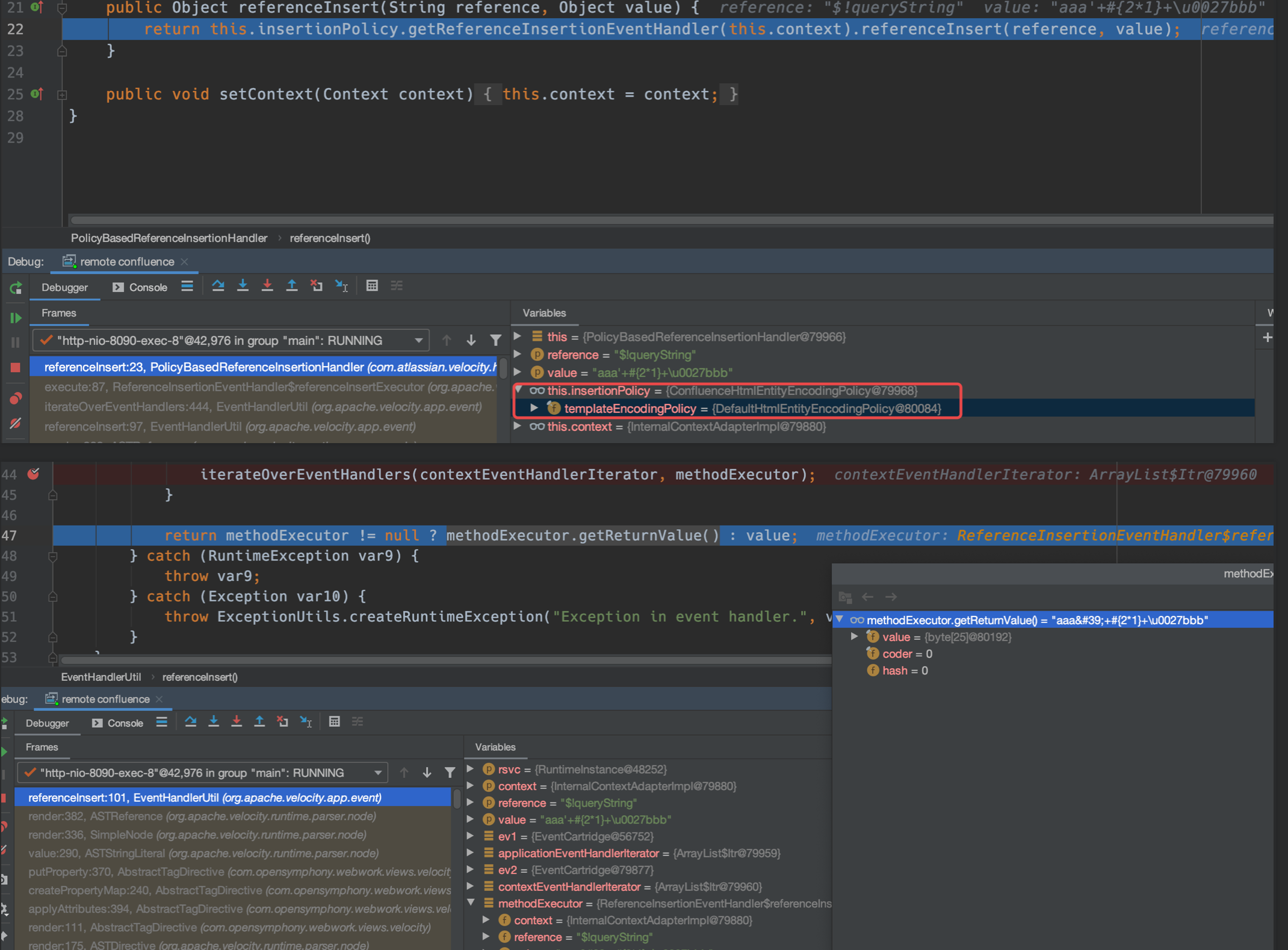
Task: Select Debugger tab in lower debugger
Action: (x=47, y=723)
